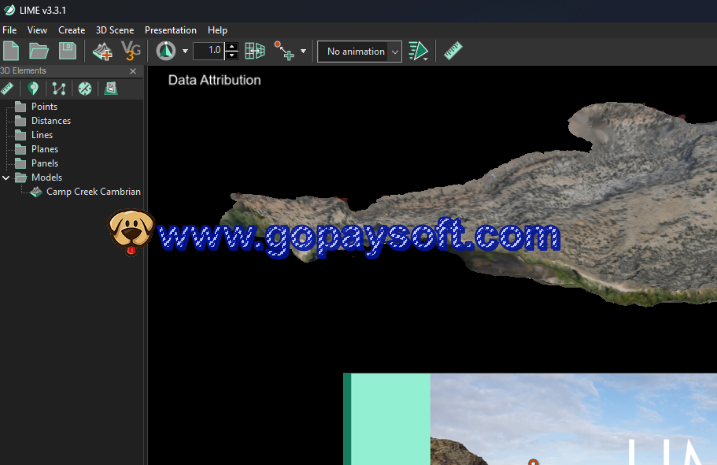
Task: Click the panel icon in 3D Elements
Action: point(110,89)
